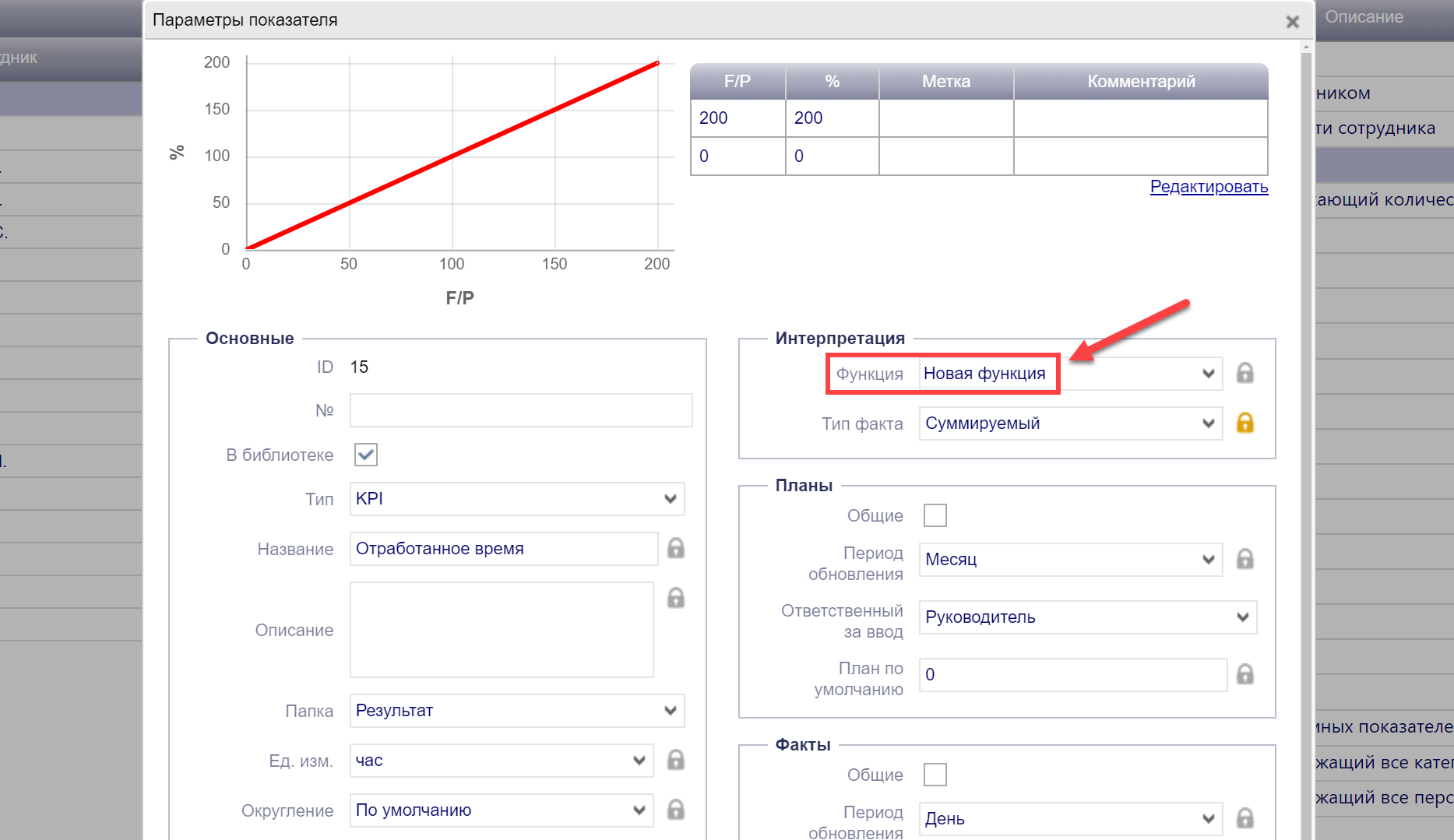Enable Общие checkbox in Факты section

click(x=935, y=775)
